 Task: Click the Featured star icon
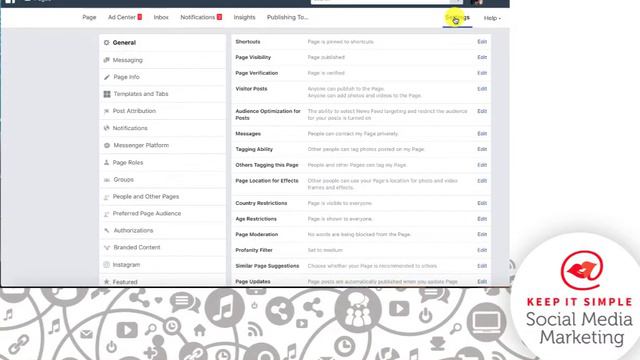click(x=107, y=282)
